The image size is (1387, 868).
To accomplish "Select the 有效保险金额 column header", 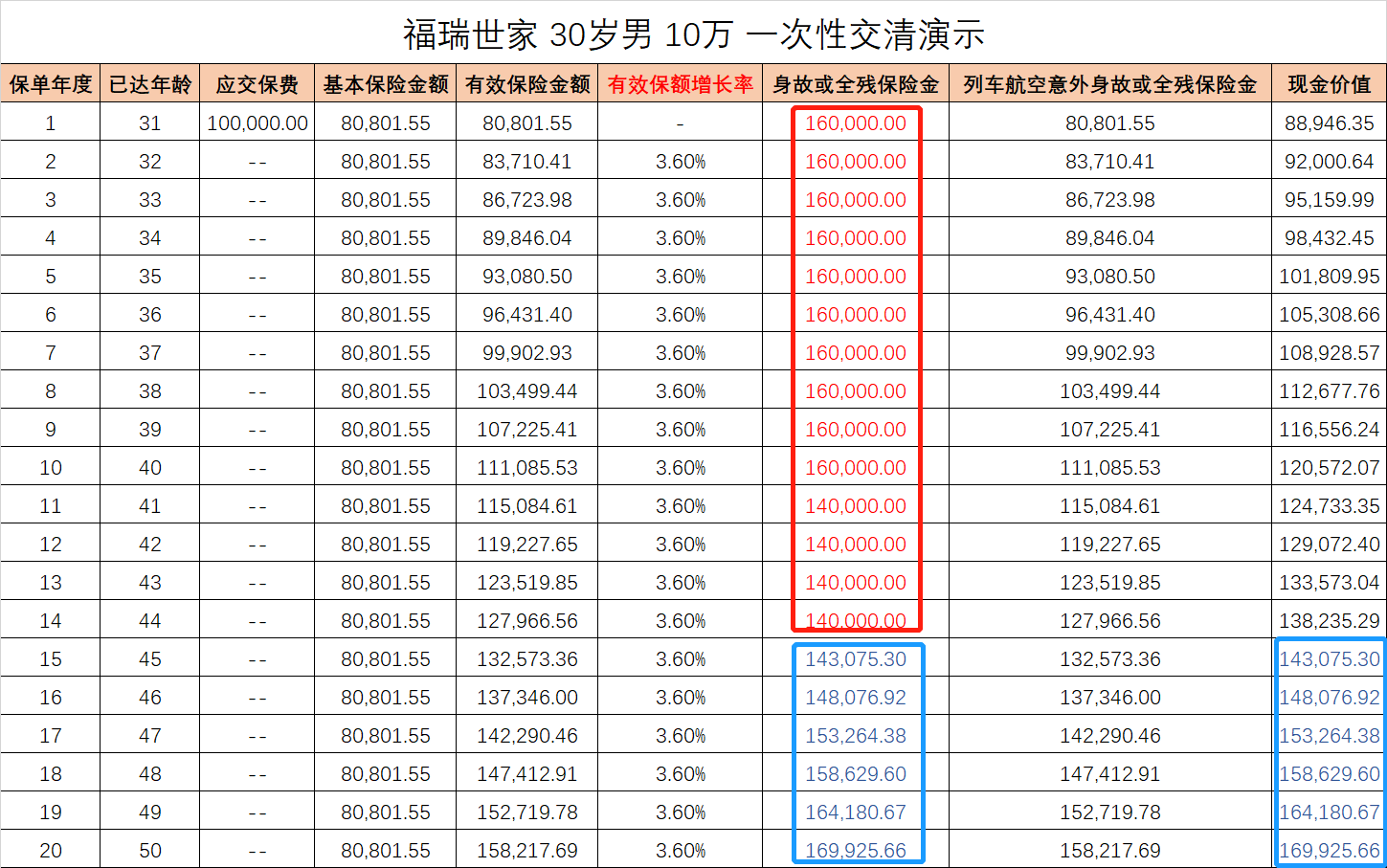I will (527, 84).
